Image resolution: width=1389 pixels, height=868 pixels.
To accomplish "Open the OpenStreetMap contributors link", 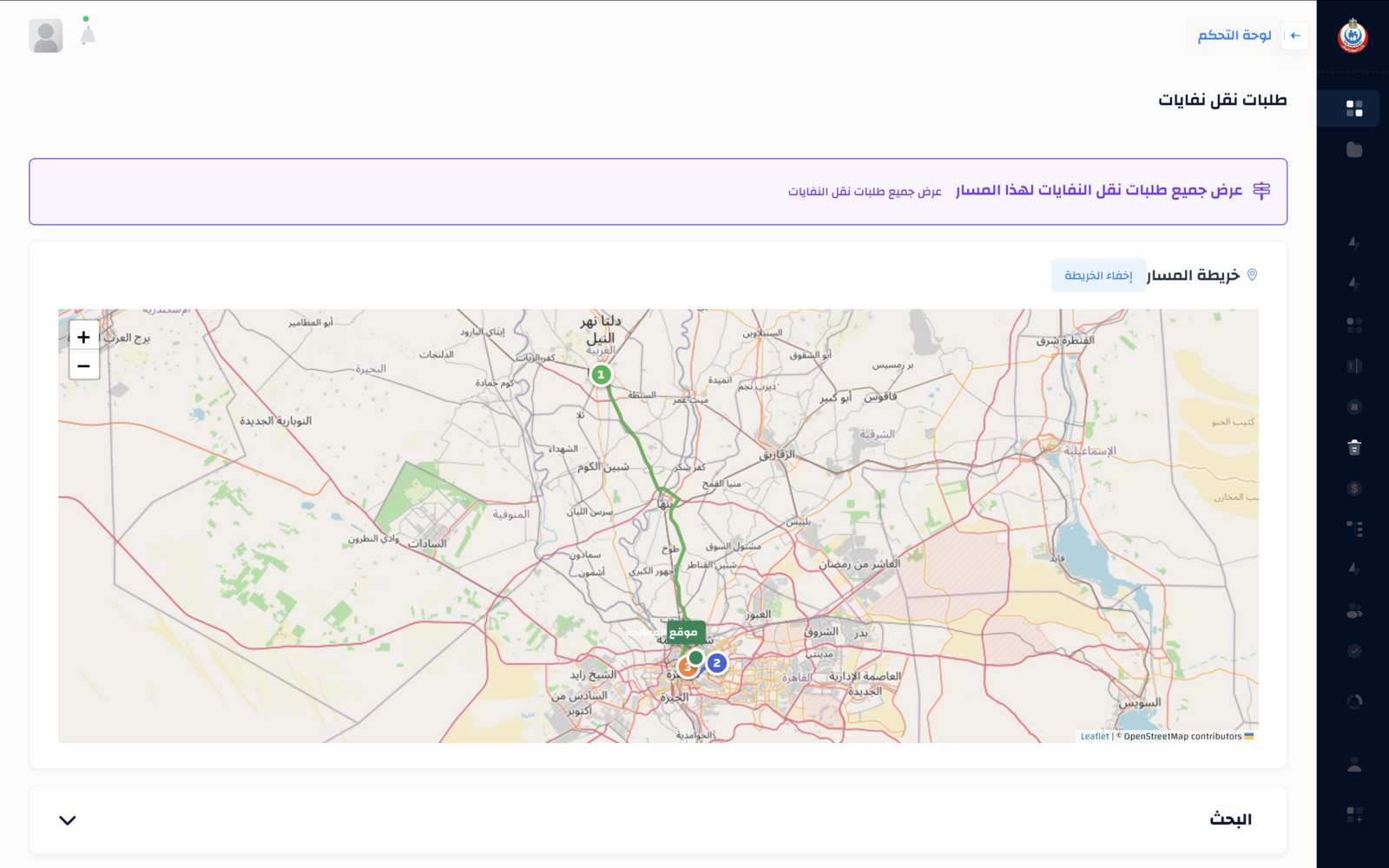I will pos(1182,736).
